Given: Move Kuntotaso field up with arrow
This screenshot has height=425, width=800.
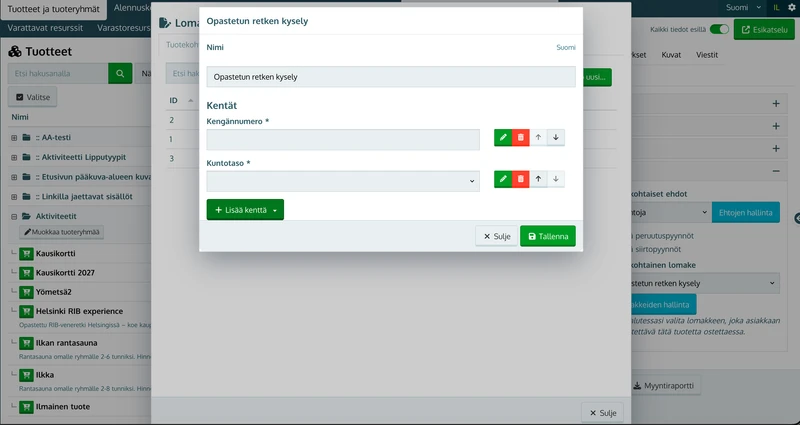Looking at the screenshot, I should point(538,179).
